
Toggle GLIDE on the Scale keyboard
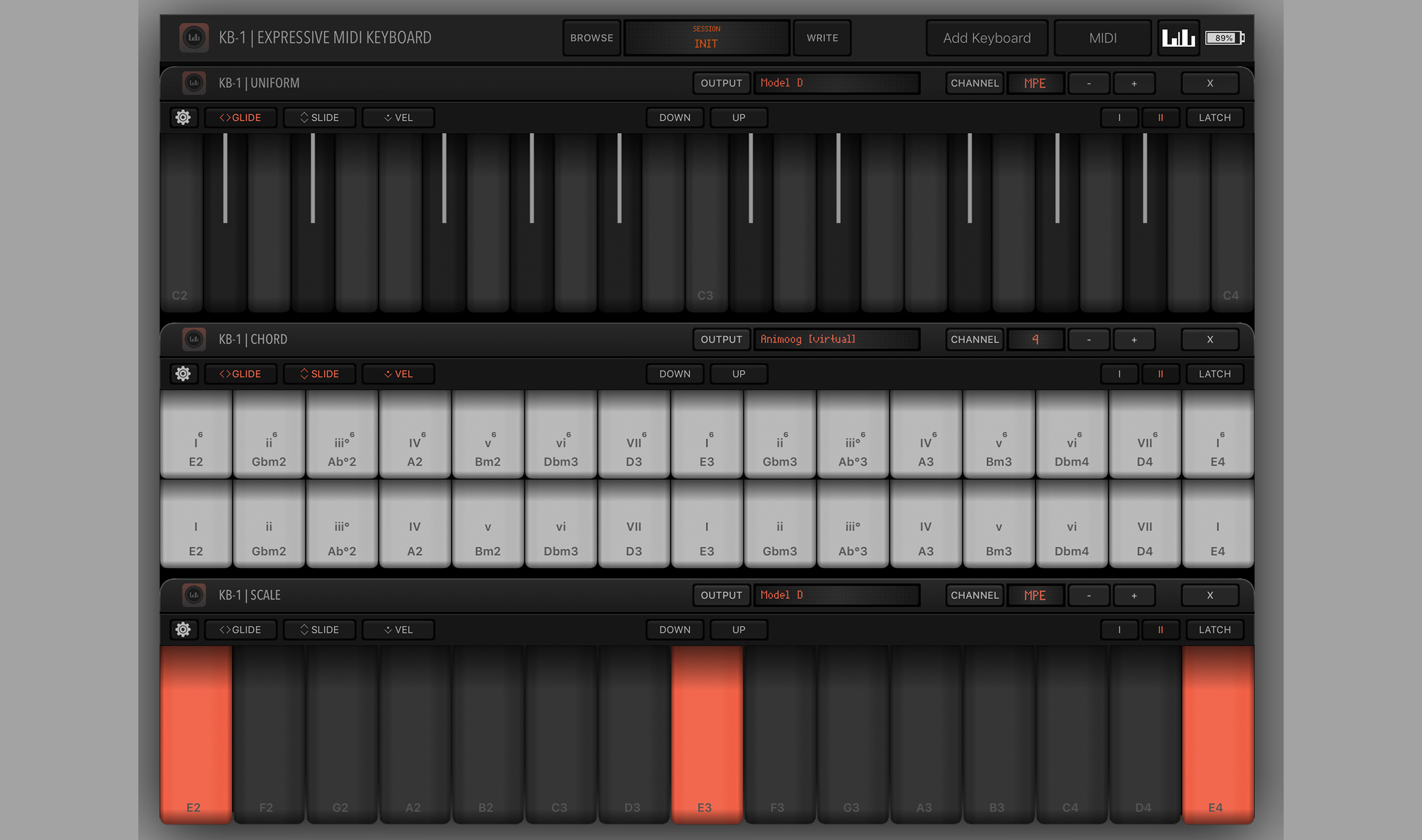[x=240, y=629]
